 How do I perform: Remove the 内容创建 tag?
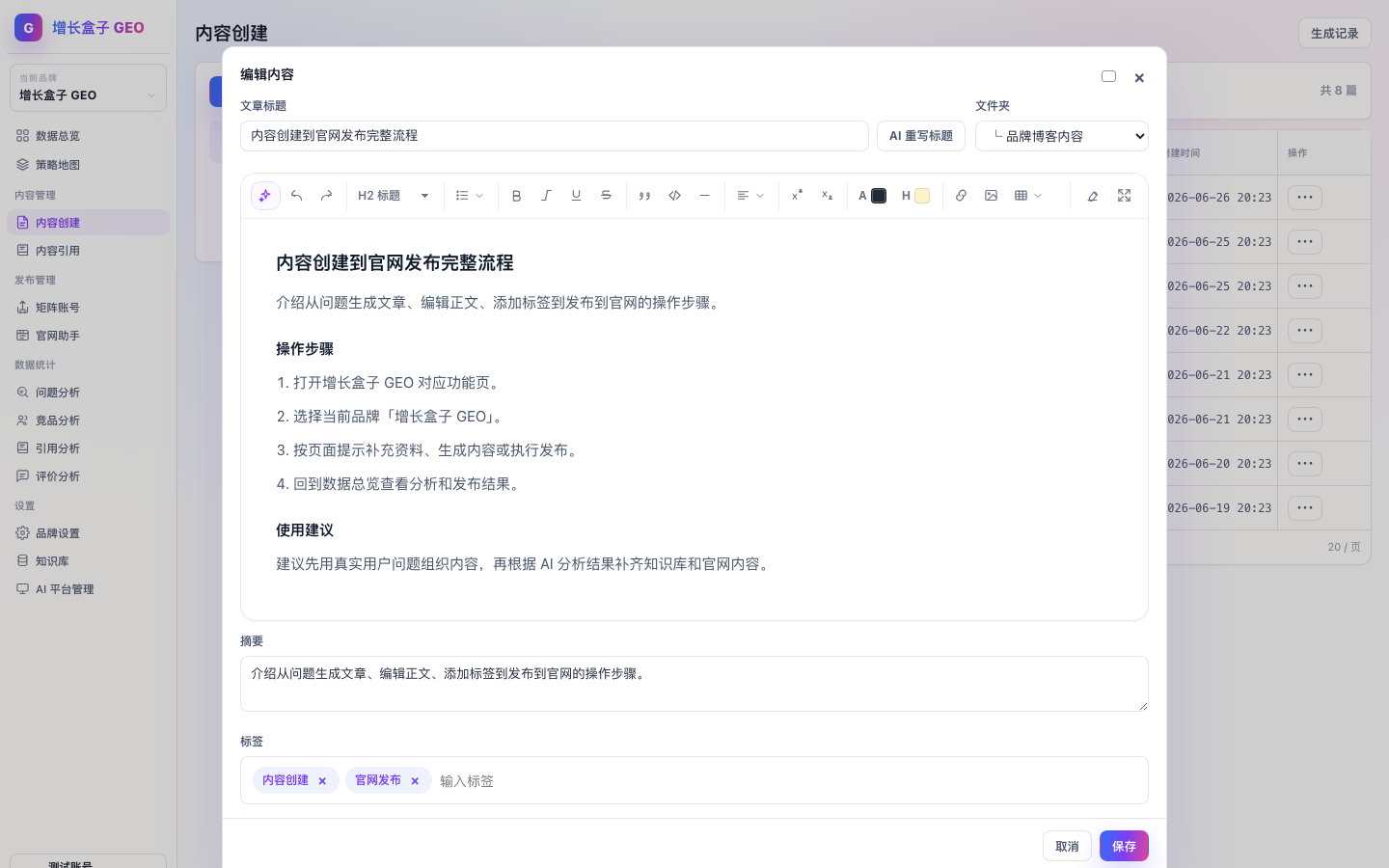pyautogui.click(x=322, y=781)
